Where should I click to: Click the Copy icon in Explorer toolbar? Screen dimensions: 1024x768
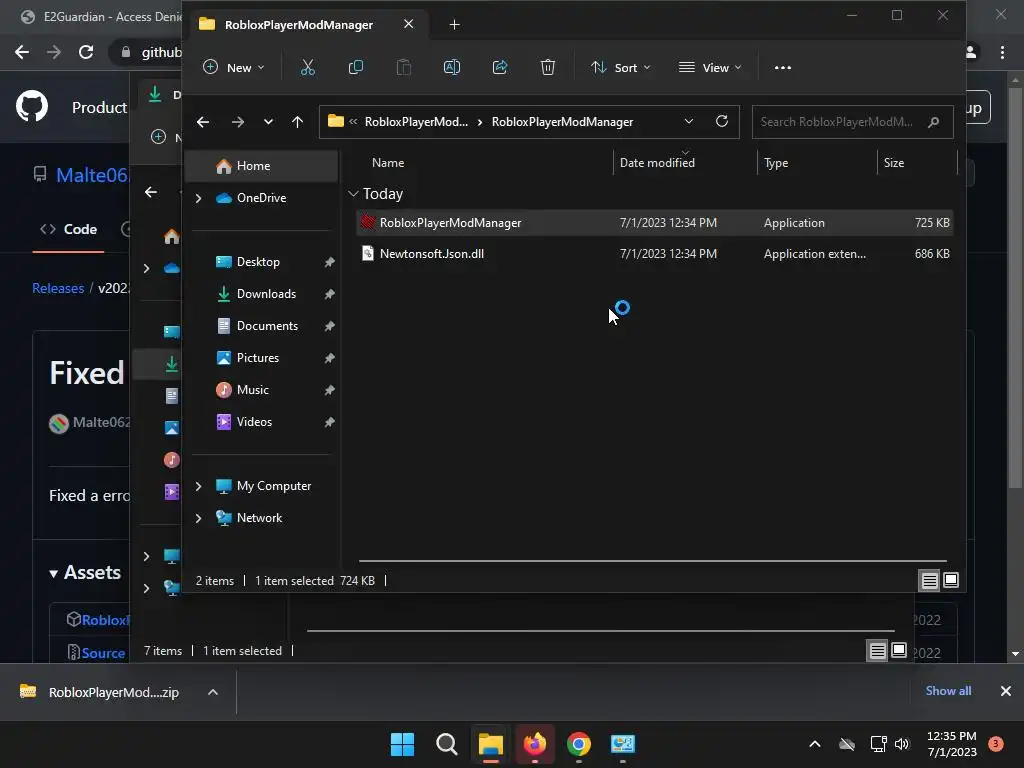coord(356,67)
